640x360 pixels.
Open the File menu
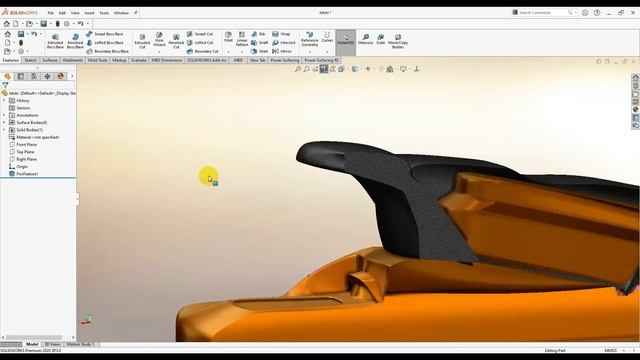point(51,13)
